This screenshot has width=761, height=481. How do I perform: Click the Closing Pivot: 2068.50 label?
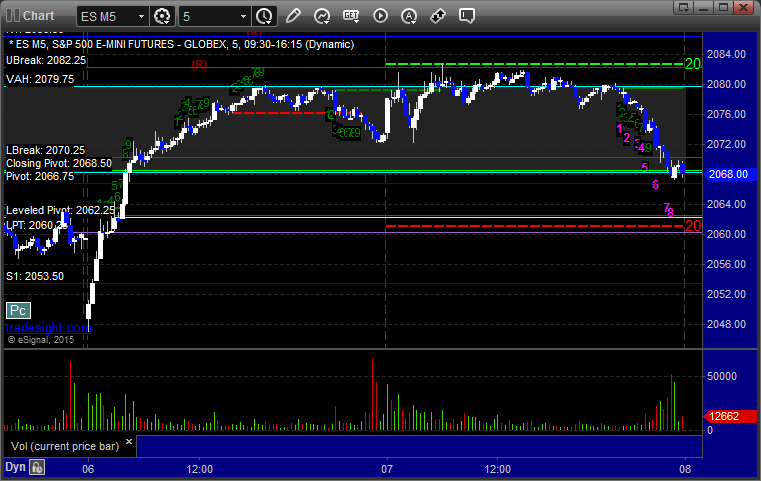pos(59,163)
